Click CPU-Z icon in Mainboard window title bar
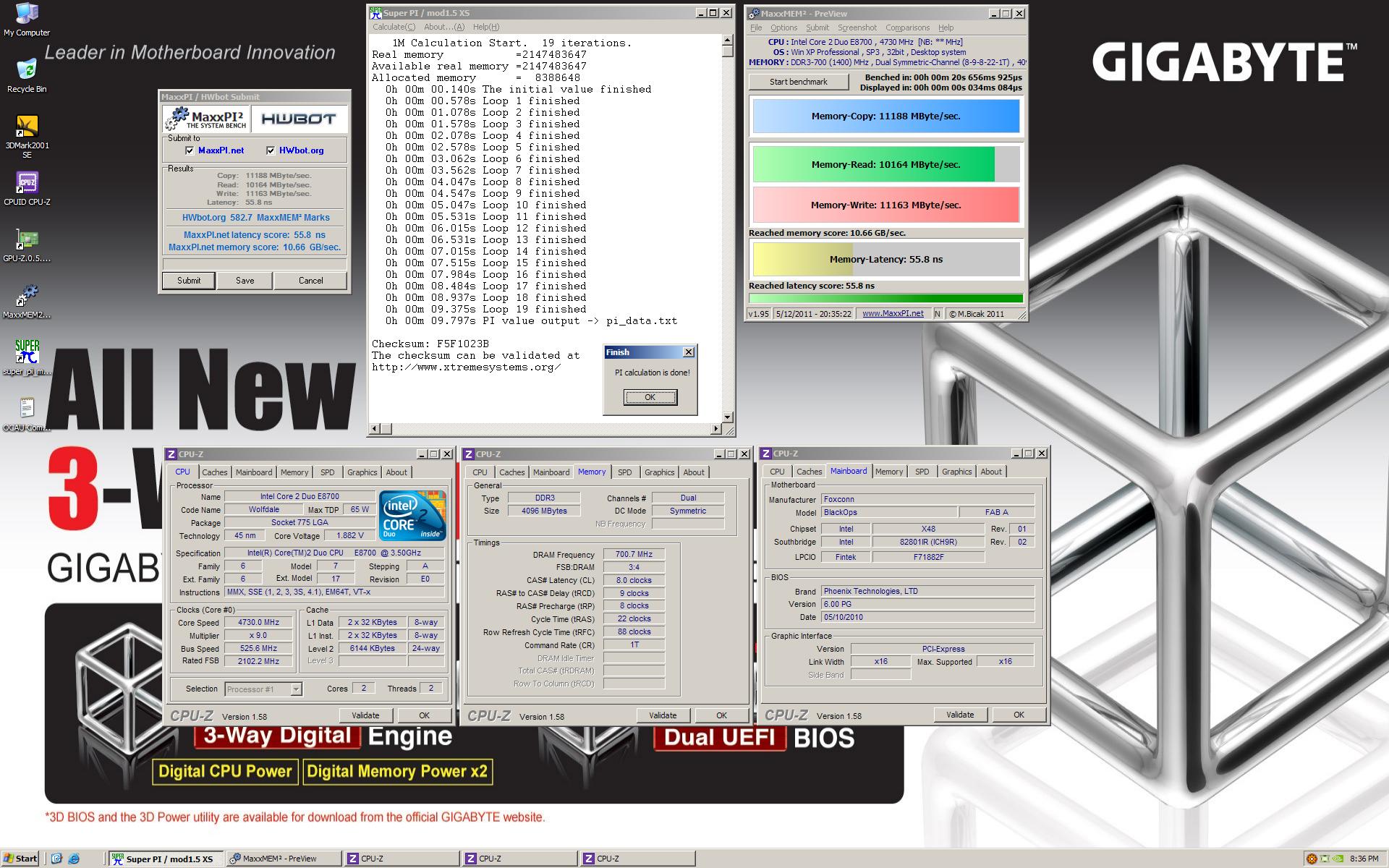Image resolution: width=1389 pixels, height=868 pixels. [766, 454]
